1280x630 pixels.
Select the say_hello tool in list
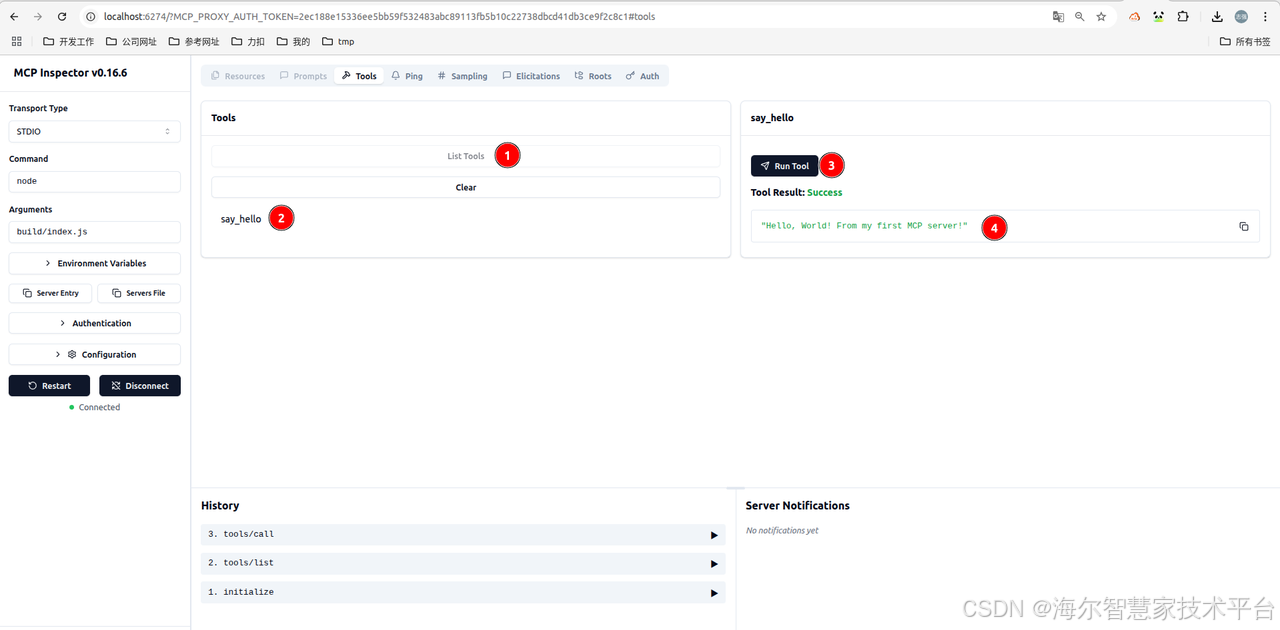241,219
